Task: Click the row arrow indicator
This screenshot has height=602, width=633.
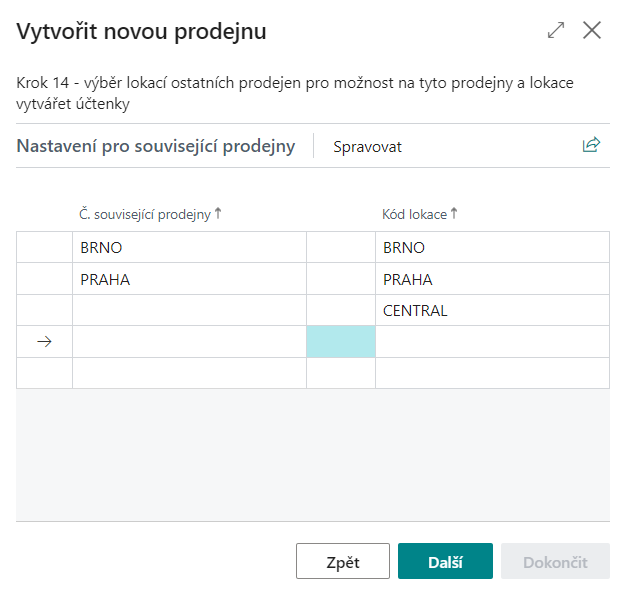Action: (44, 342)
